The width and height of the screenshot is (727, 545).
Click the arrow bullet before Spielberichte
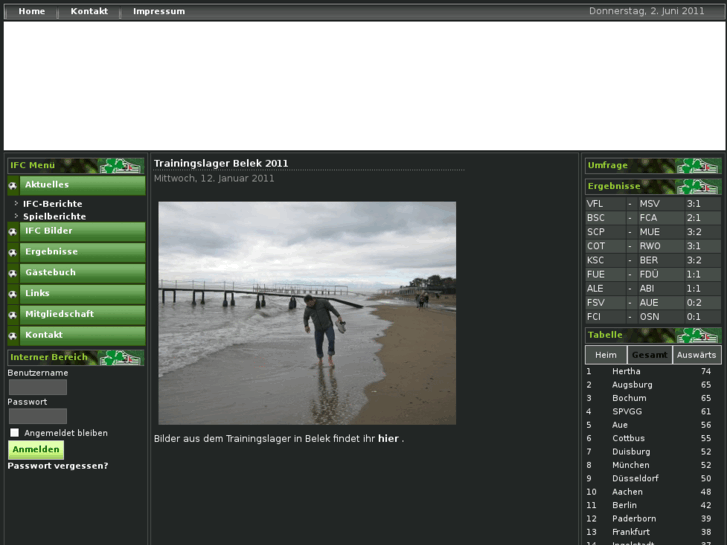[x=16, y=216]
